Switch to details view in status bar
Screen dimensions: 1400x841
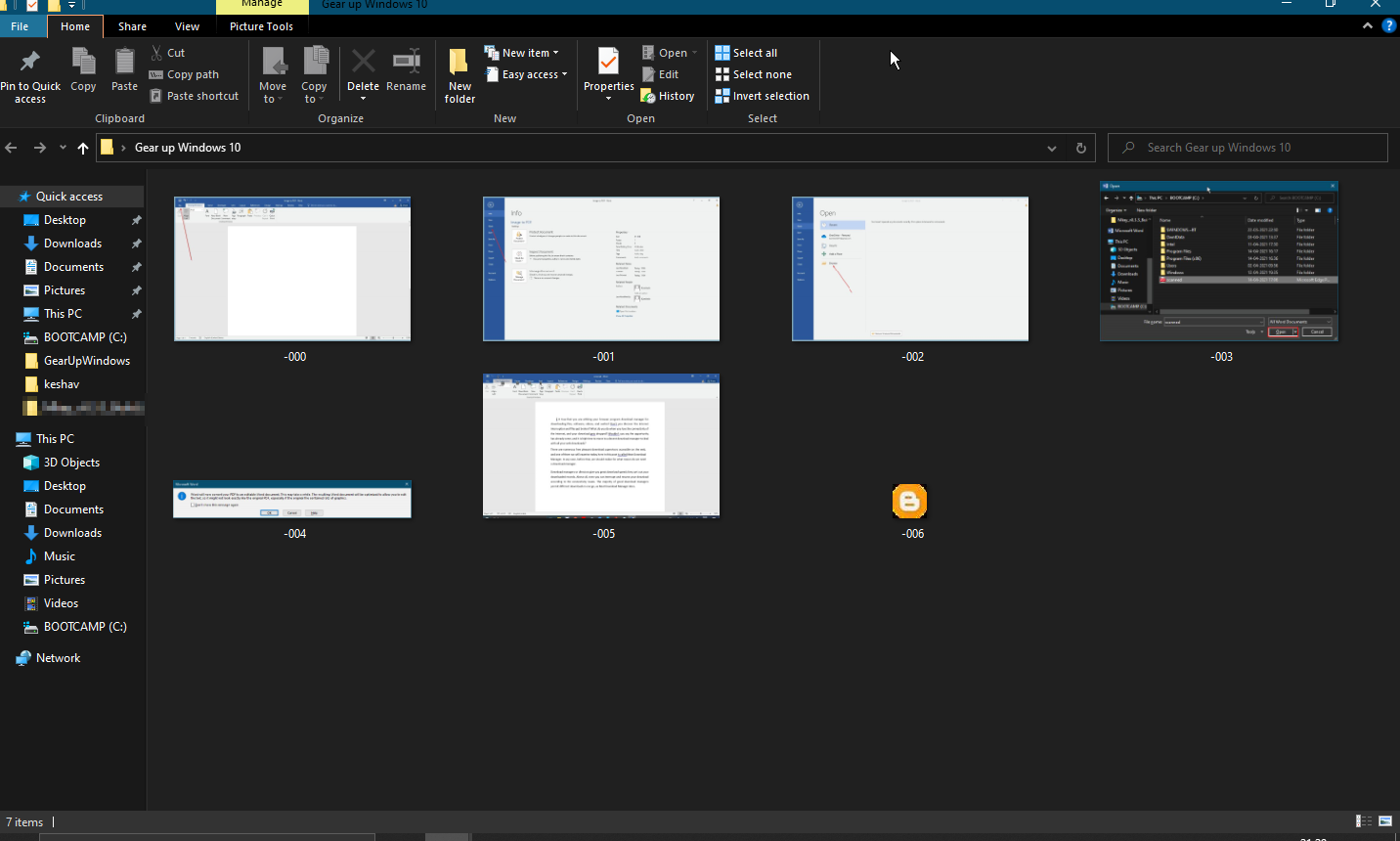coord(1363,821)
